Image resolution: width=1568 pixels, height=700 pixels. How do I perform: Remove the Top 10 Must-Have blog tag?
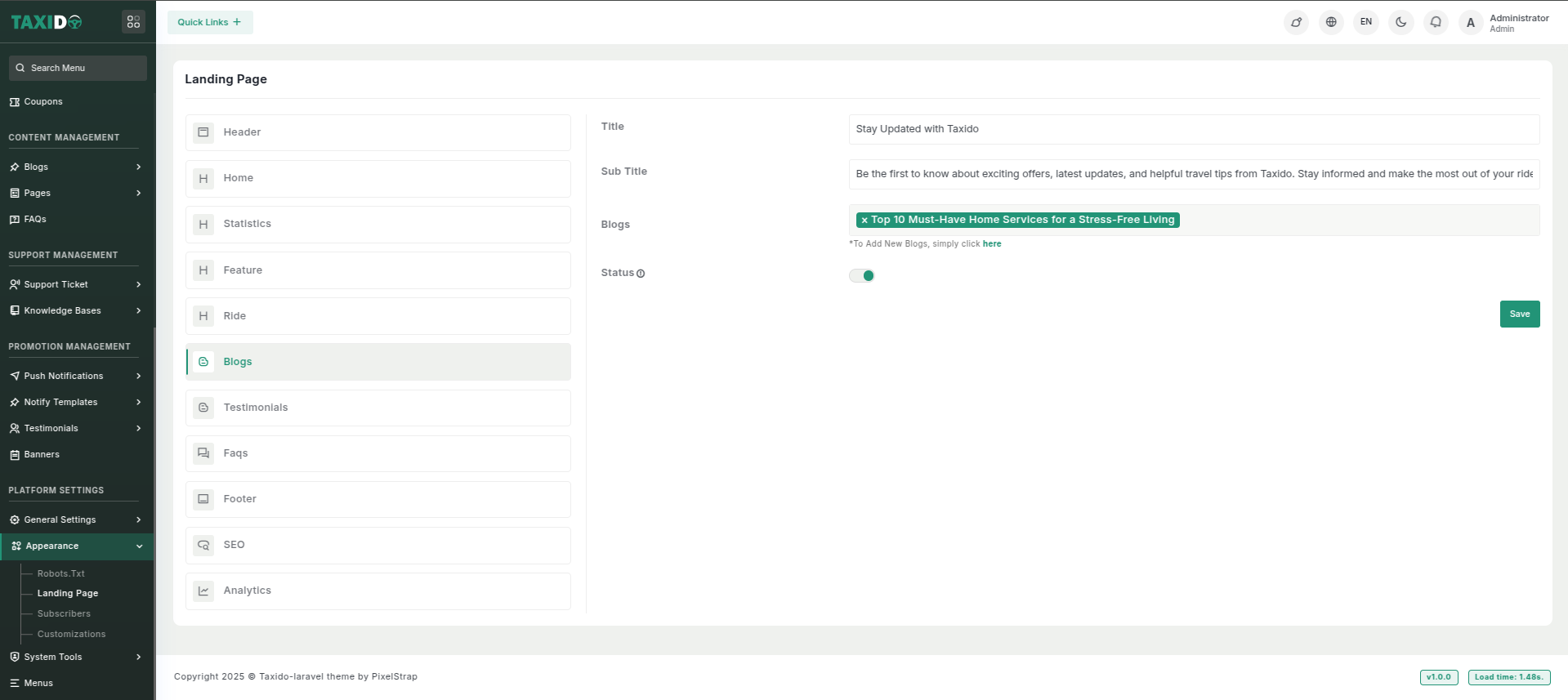pyautogui.click(x=864, y=221)
